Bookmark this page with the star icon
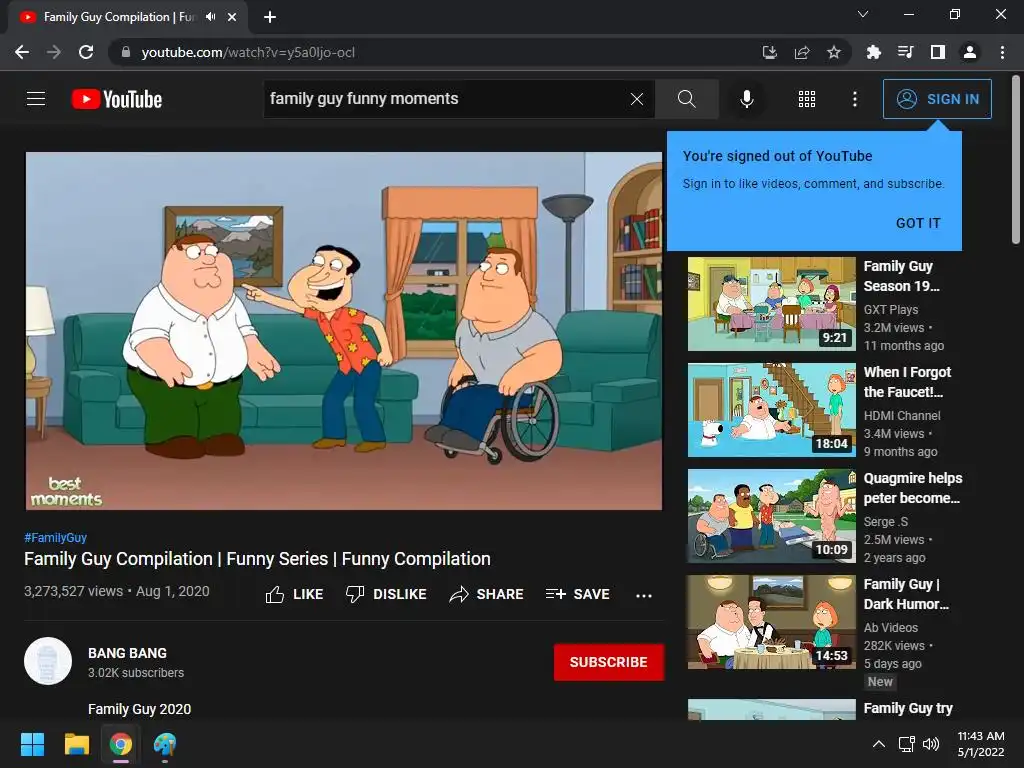The width and height of the screenshot is (1024, 768). coord(834,52)
